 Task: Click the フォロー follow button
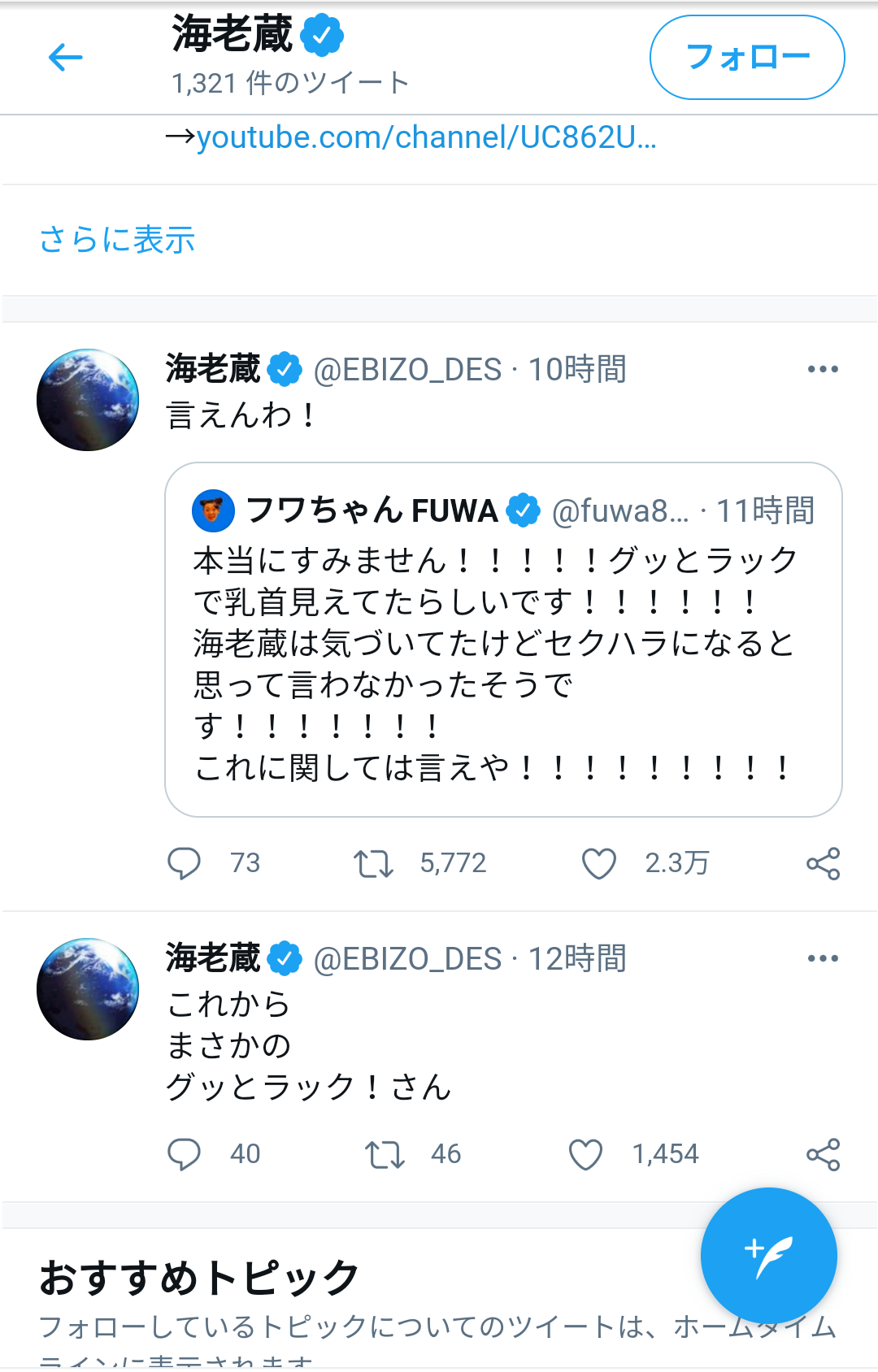(x=746, y=58)
